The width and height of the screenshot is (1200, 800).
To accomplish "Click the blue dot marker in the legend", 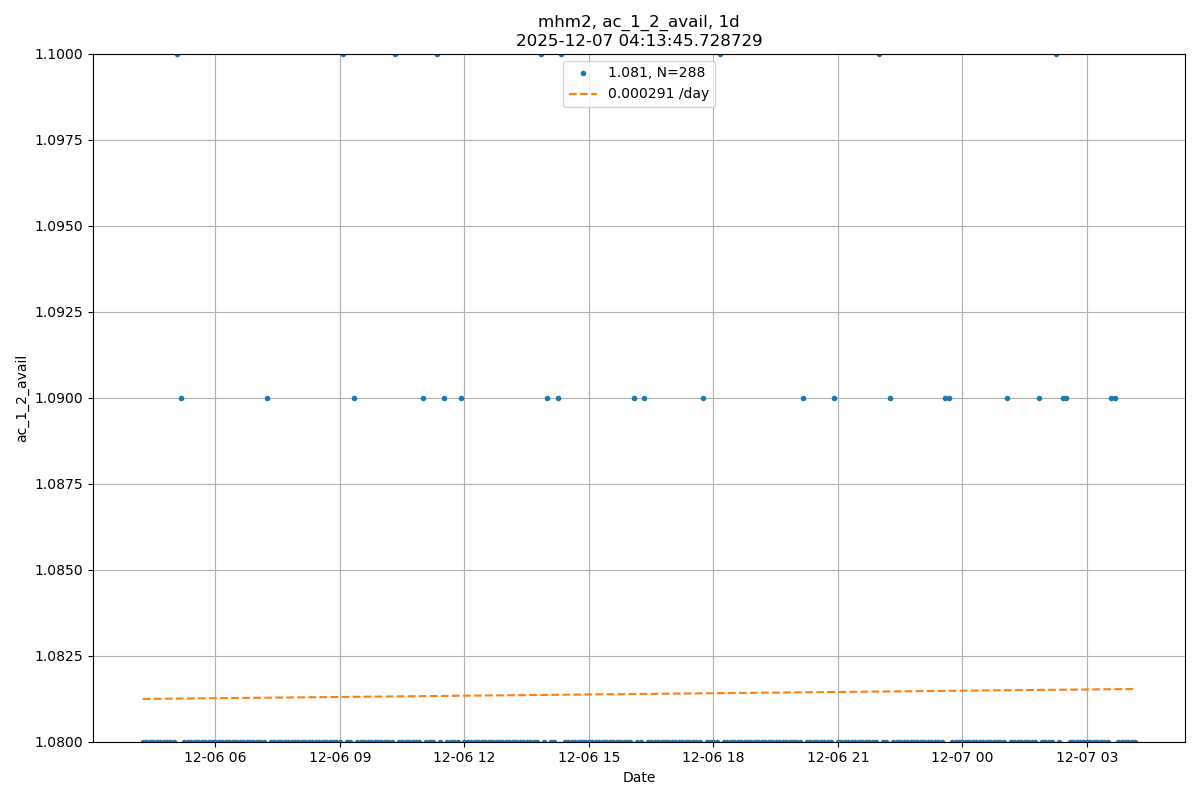I will (583, 73).
